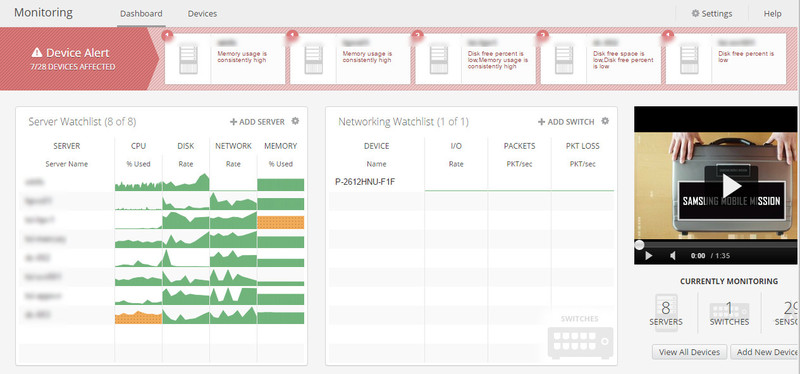Click View All Devices button
This screenshot has width=800, height=374.
pos(689,352)
